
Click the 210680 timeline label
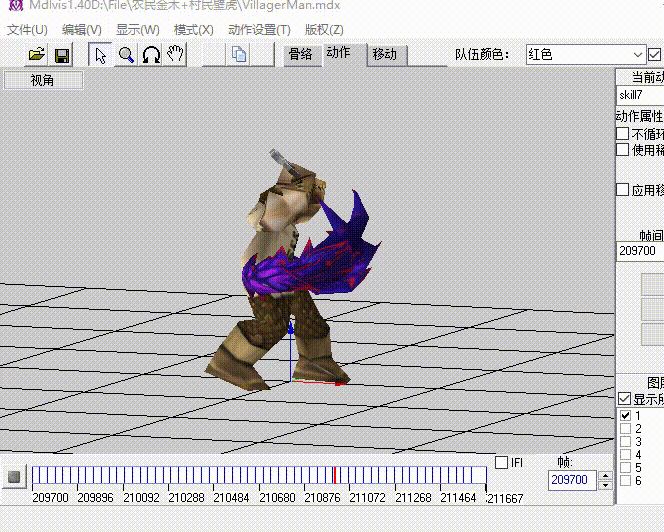pyautogui.click(x=277, y=498)
